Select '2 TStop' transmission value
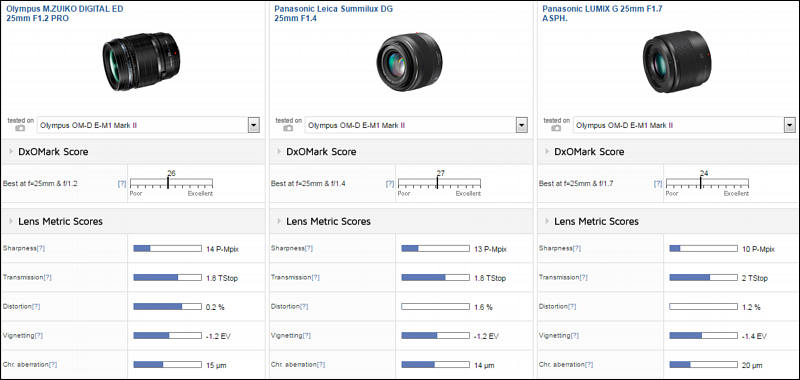The image size is (800, 380). coord(755,278)
